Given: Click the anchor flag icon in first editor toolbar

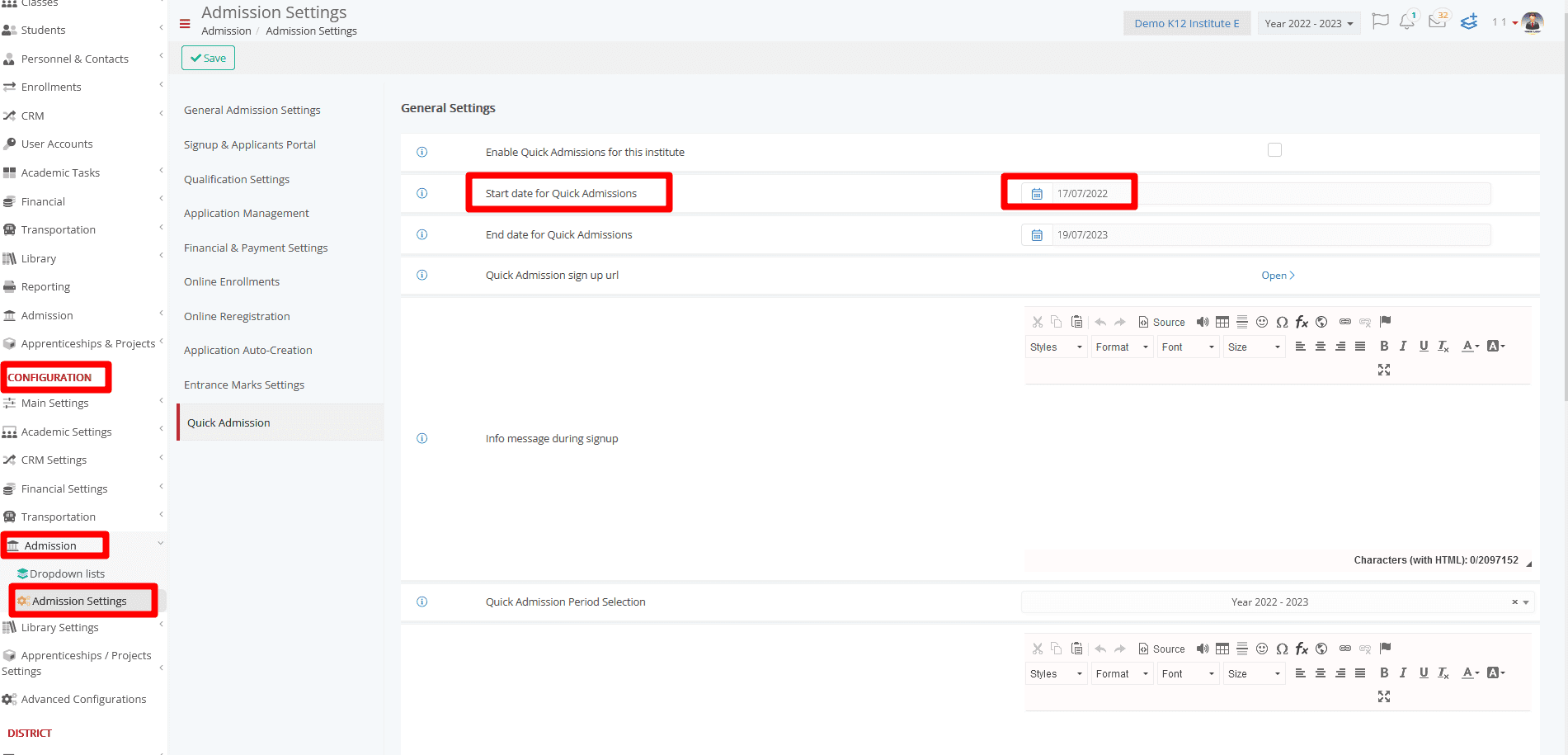Looking at the screenshot, I should [1385, 322].
